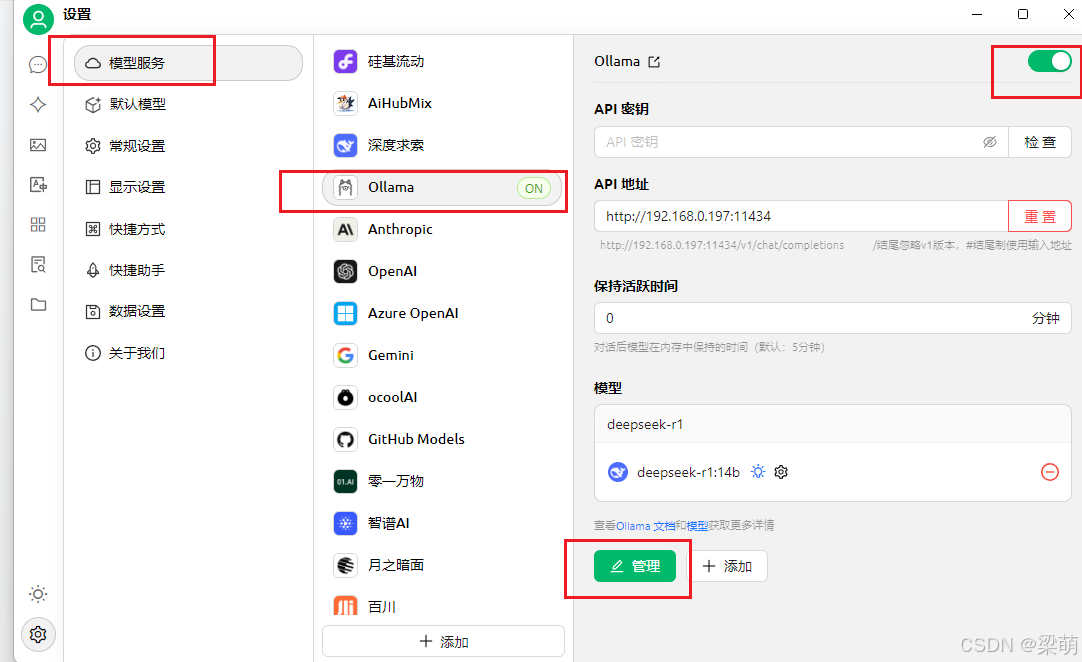
Task: Click the settings gear in sidebar
Action: coord(38,634)
